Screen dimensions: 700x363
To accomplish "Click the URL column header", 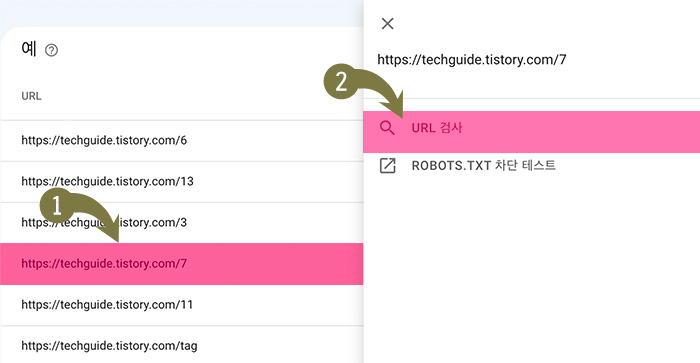I will coord(31,96).
